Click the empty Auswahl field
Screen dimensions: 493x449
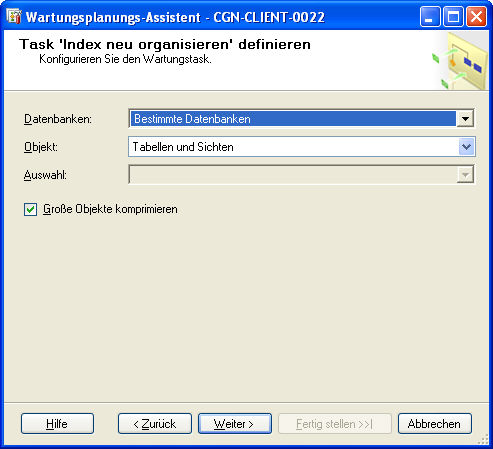coord(293,175)
